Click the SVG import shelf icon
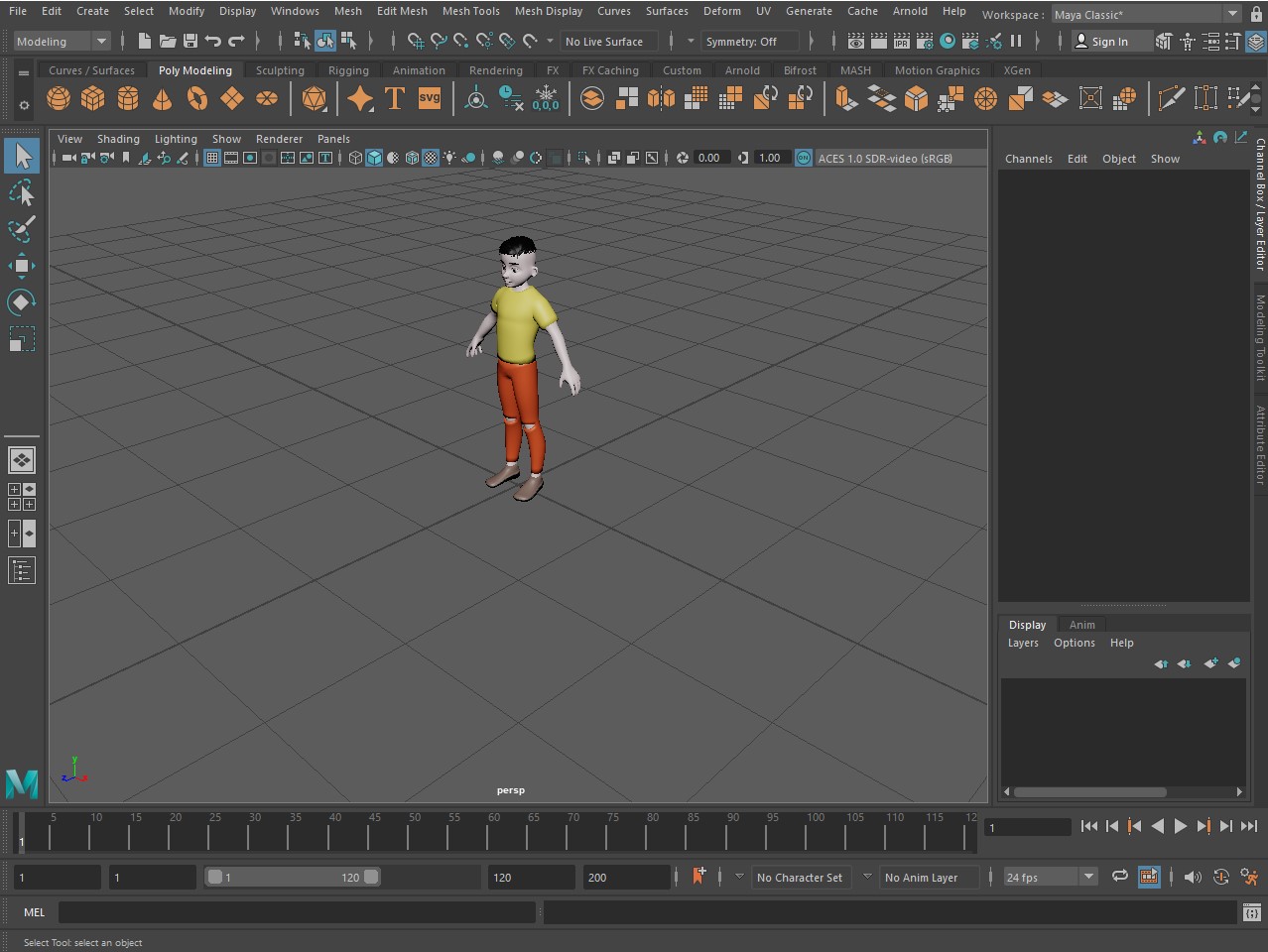This screenshot has width=1268, height=952. tap(430, 99)
